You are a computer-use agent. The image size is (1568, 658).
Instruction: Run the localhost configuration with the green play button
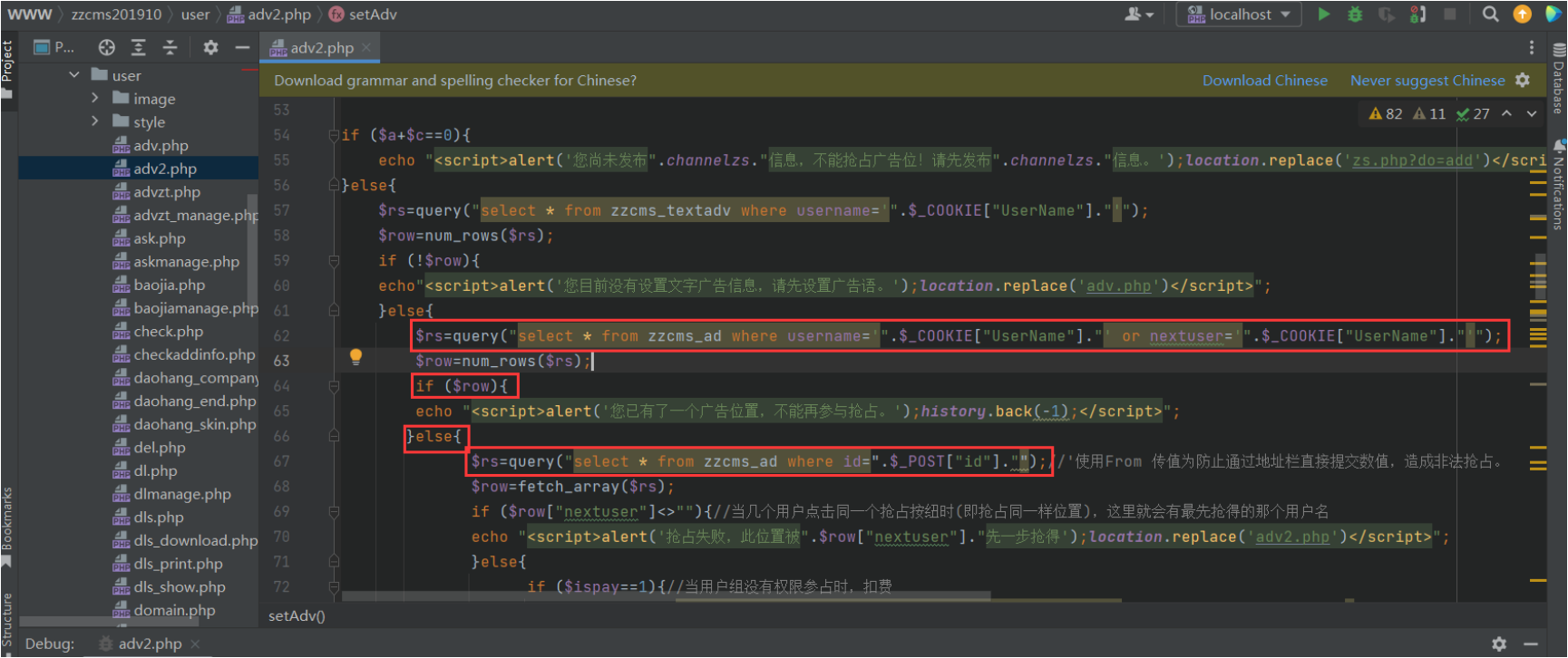point(1324,15)
